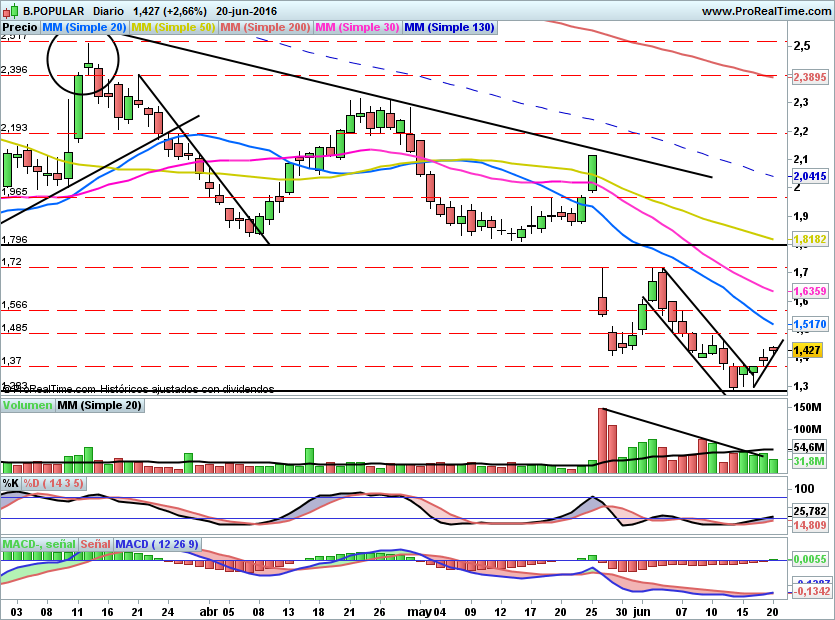Open the MACD (12 26 9) label
This screenshot has height=620, width=835.
[157, 544]
